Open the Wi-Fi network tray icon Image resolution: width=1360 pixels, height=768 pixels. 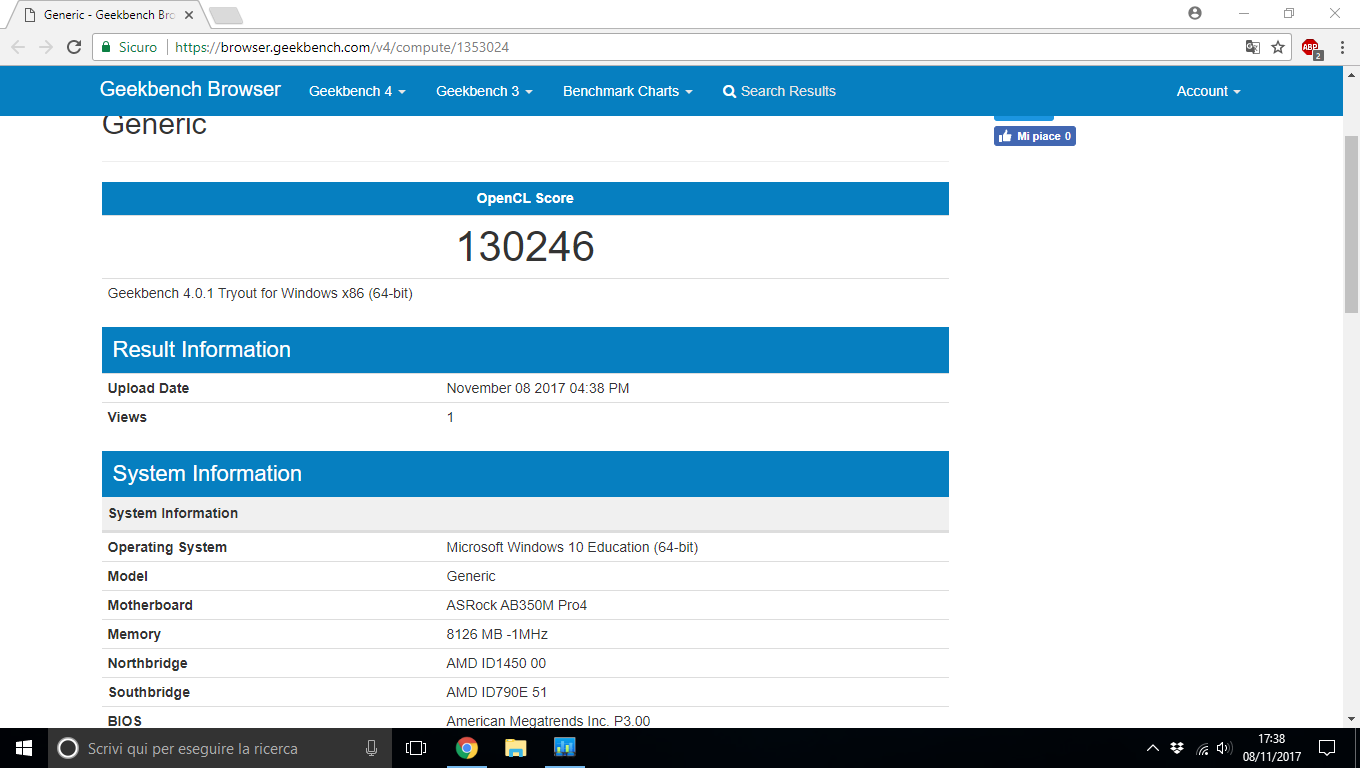tap(1202, 748)
